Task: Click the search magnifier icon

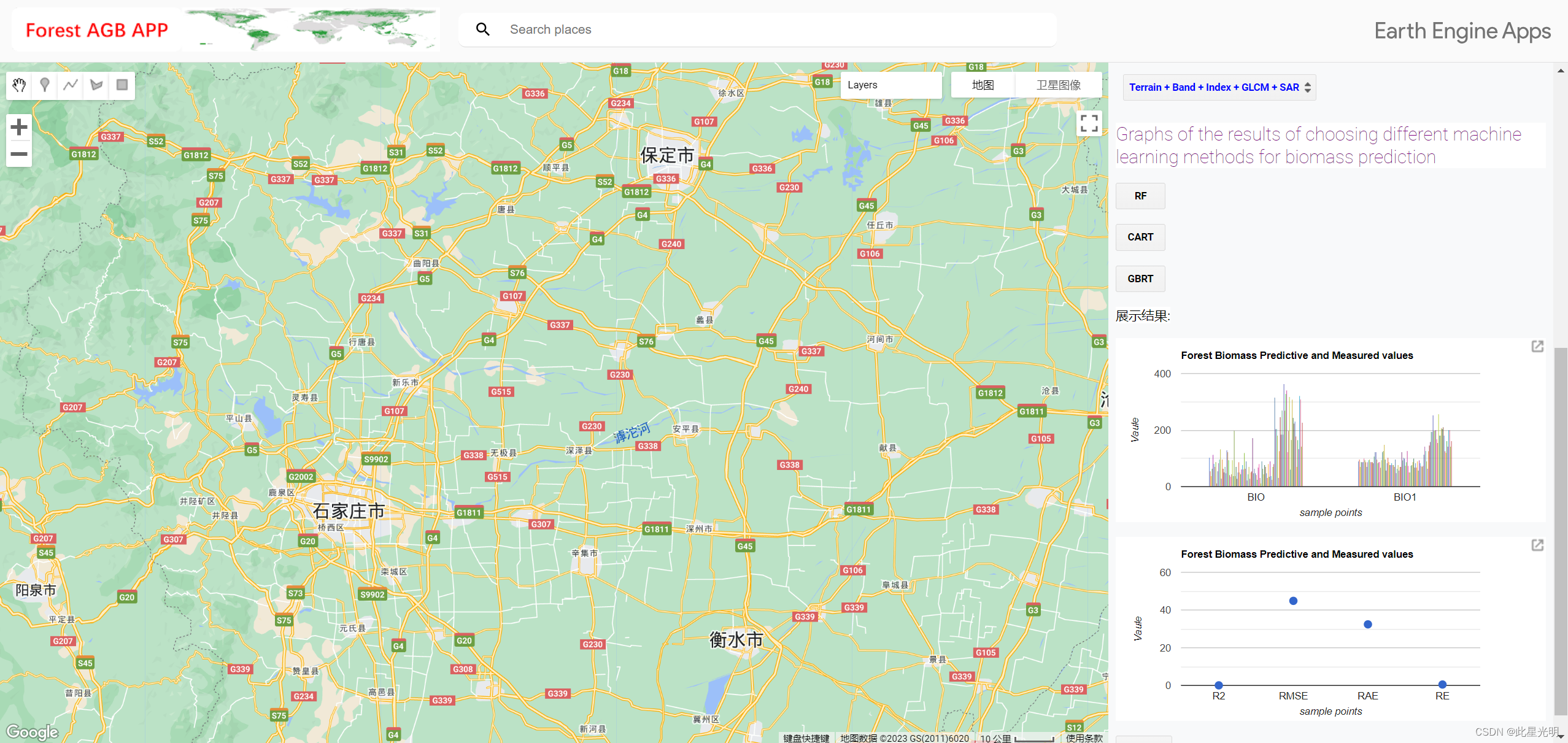Action: tap(483, 29)
